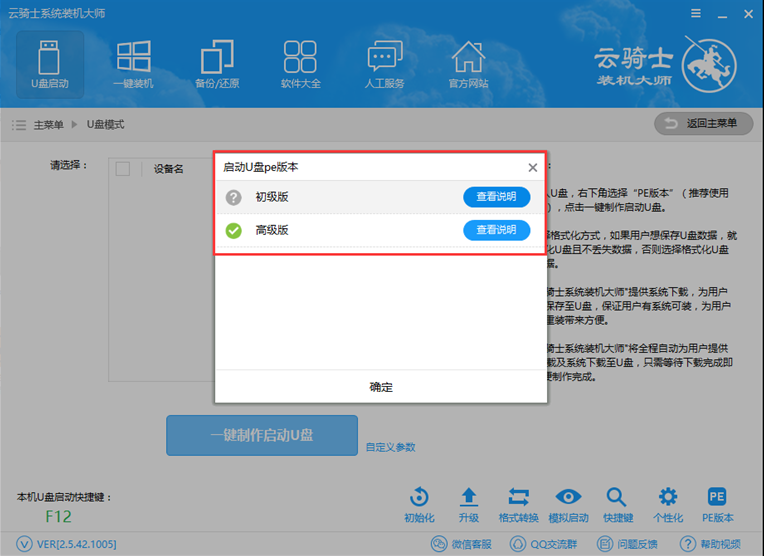Open the PE版本 tool
Screen dimensions: 764x556
(717, 505)
